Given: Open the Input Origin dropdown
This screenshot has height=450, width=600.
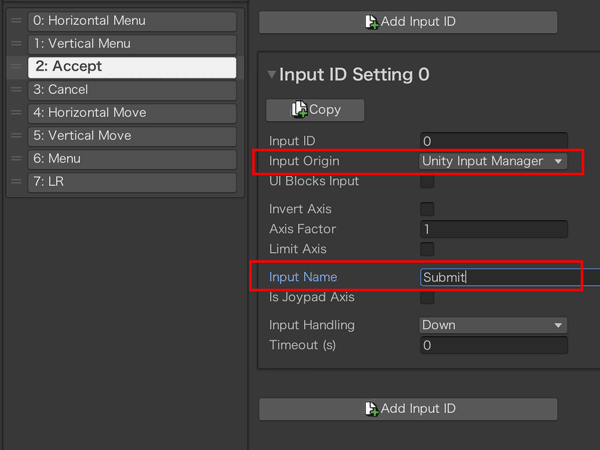Looking at the screenshot, I should [493, 161].
